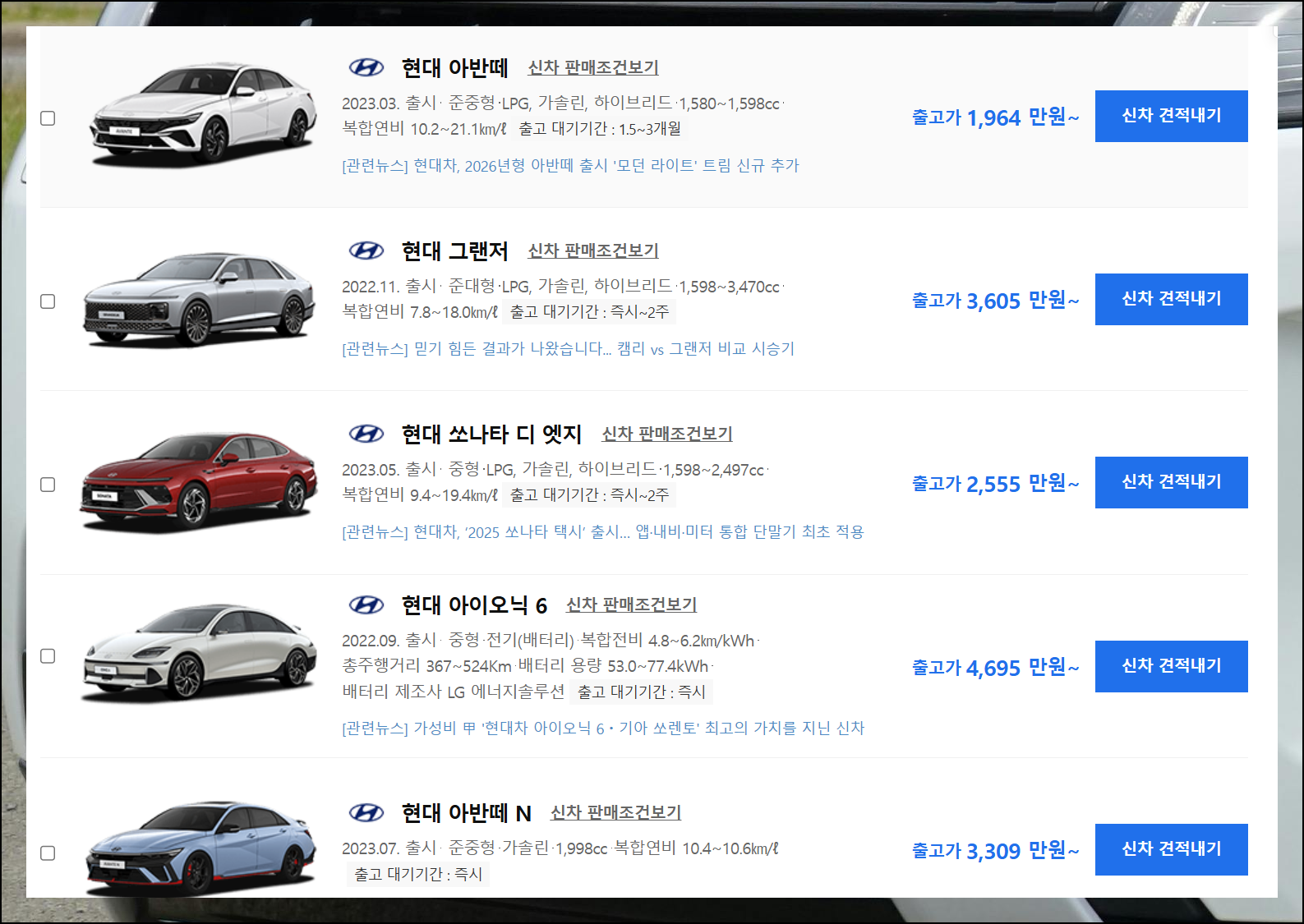Open news 캠리 vs 그랜저 비교 시승기
The image size is (1304, 924).
coord(568,349)
